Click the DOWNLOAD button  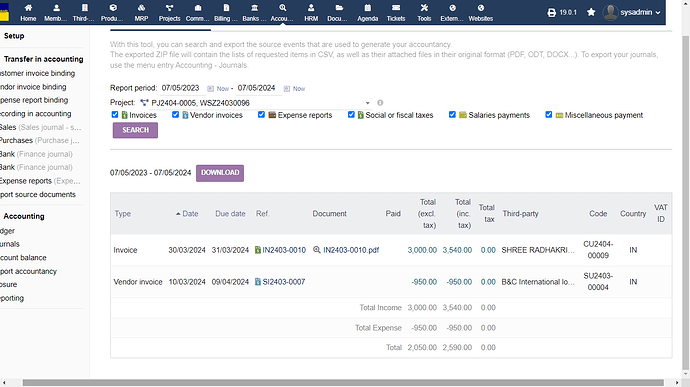(x=220, y=173)
